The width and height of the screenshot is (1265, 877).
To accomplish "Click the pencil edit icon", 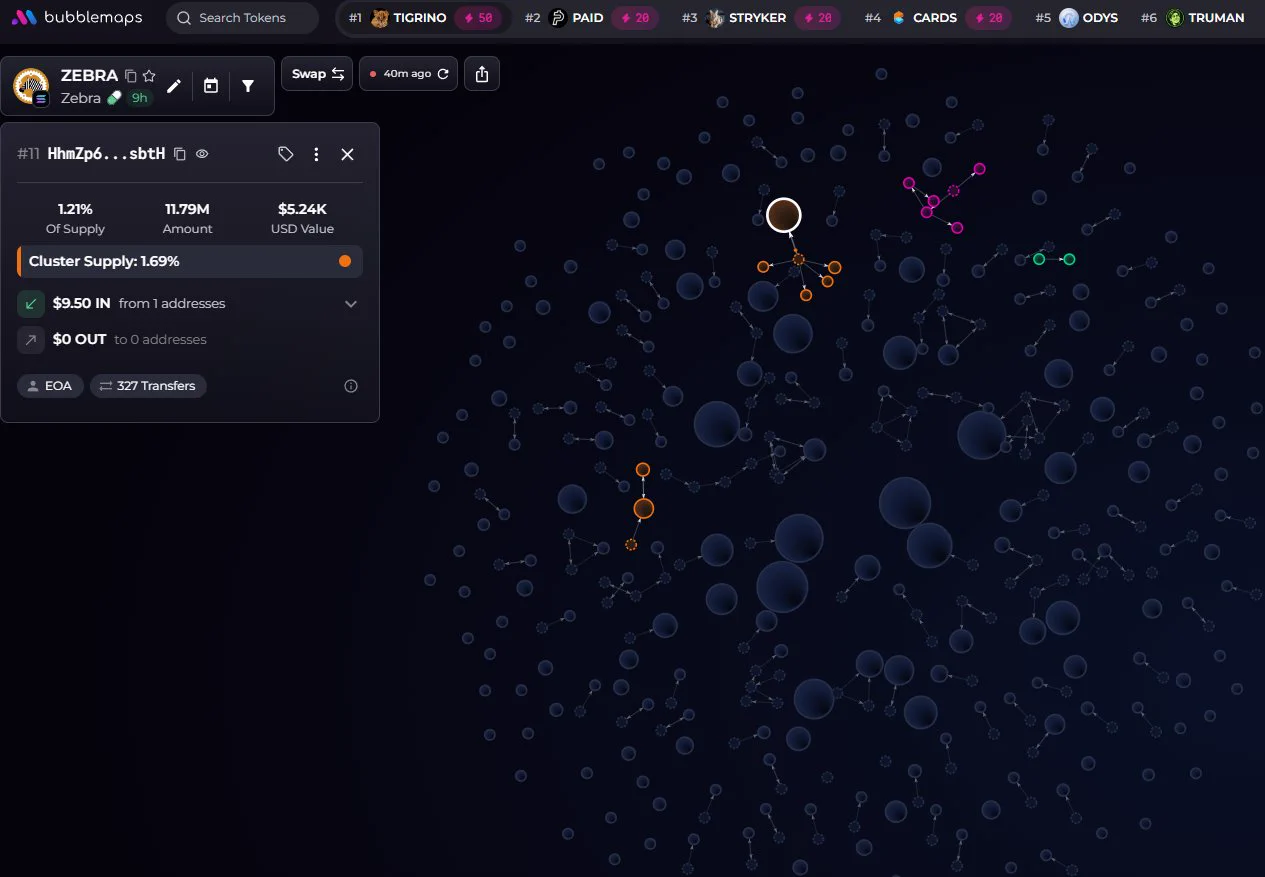I will pos(174,87).
